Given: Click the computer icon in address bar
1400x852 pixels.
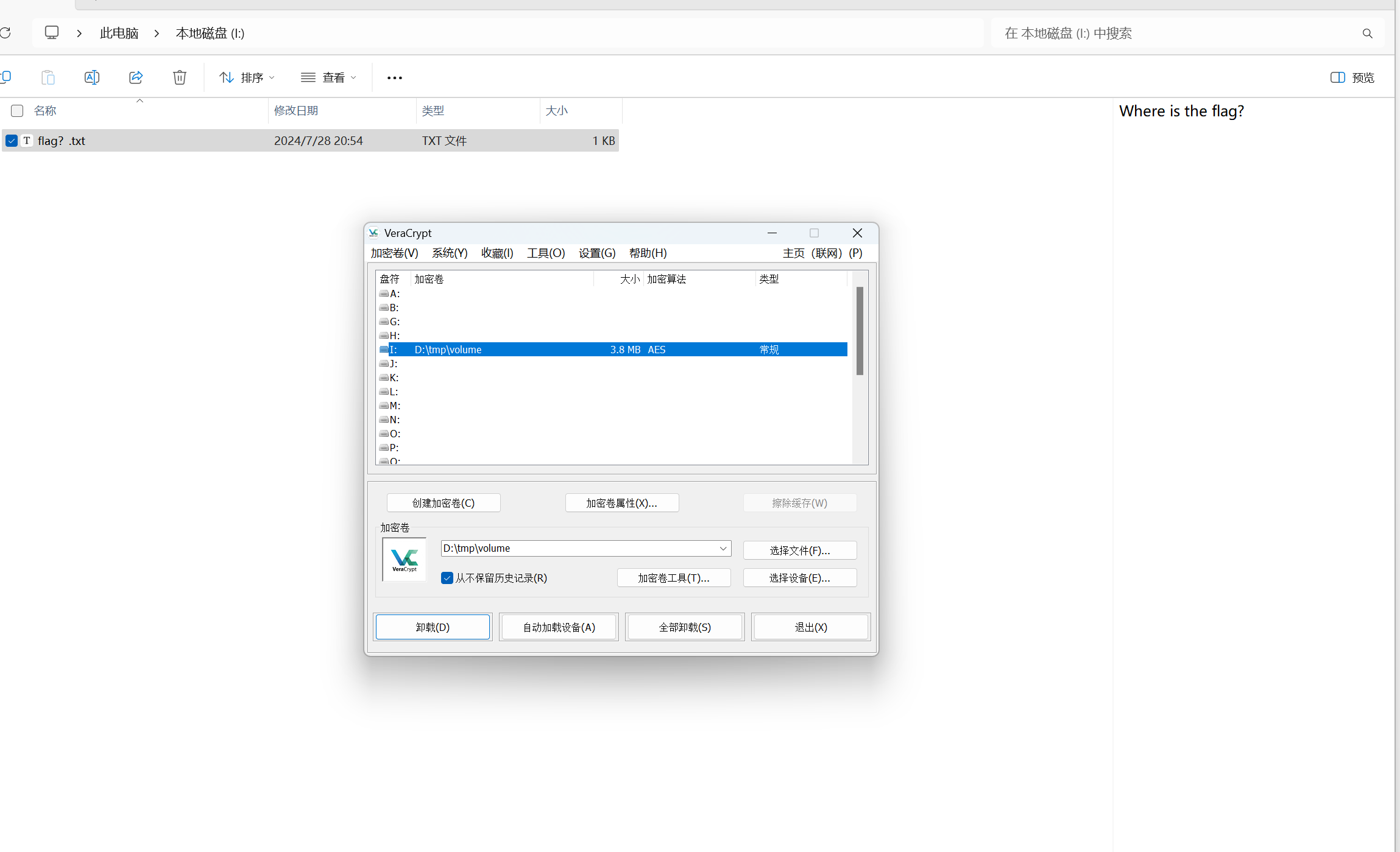Looking at the screenshot, I should coord(52,33).
